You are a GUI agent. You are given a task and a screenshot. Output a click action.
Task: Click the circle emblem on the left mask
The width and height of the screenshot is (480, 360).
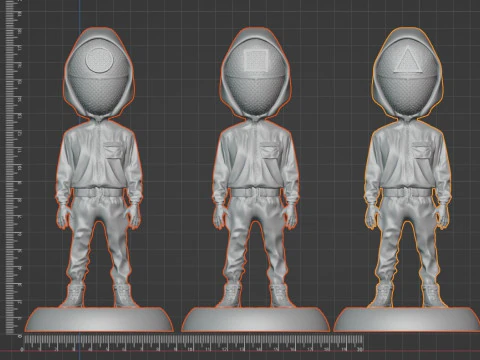pyautogui.click(x=100, y=60)
